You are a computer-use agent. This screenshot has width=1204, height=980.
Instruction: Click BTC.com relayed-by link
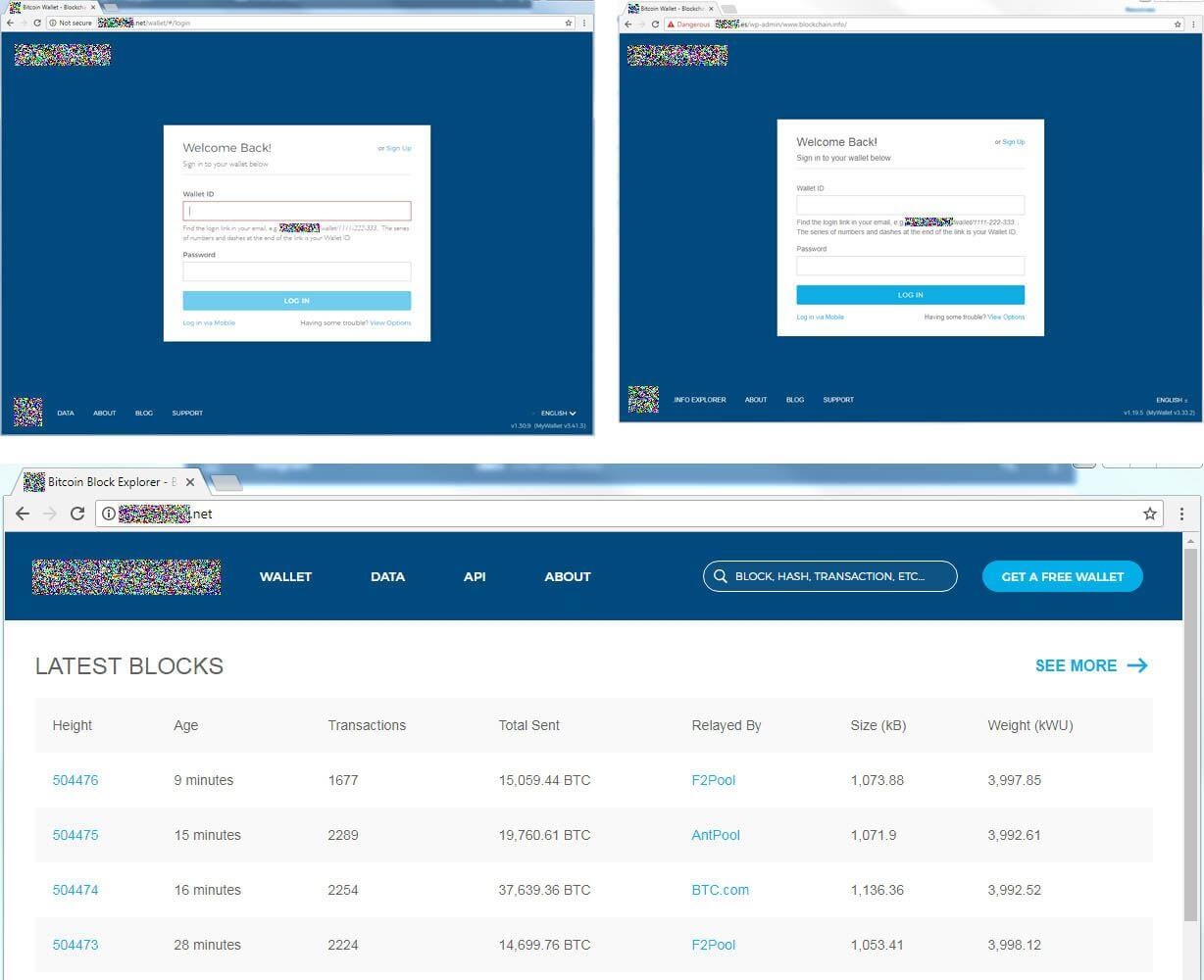pyautogui.click(x=720, y=890)
